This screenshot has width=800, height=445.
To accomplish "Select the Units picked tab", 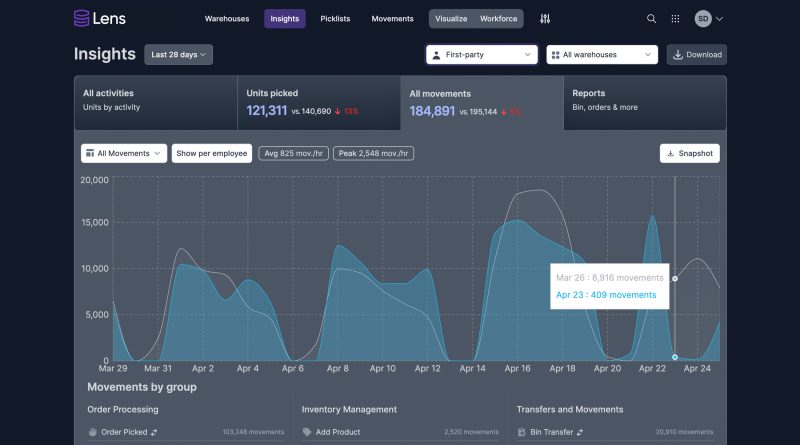I will coord(318,102).
